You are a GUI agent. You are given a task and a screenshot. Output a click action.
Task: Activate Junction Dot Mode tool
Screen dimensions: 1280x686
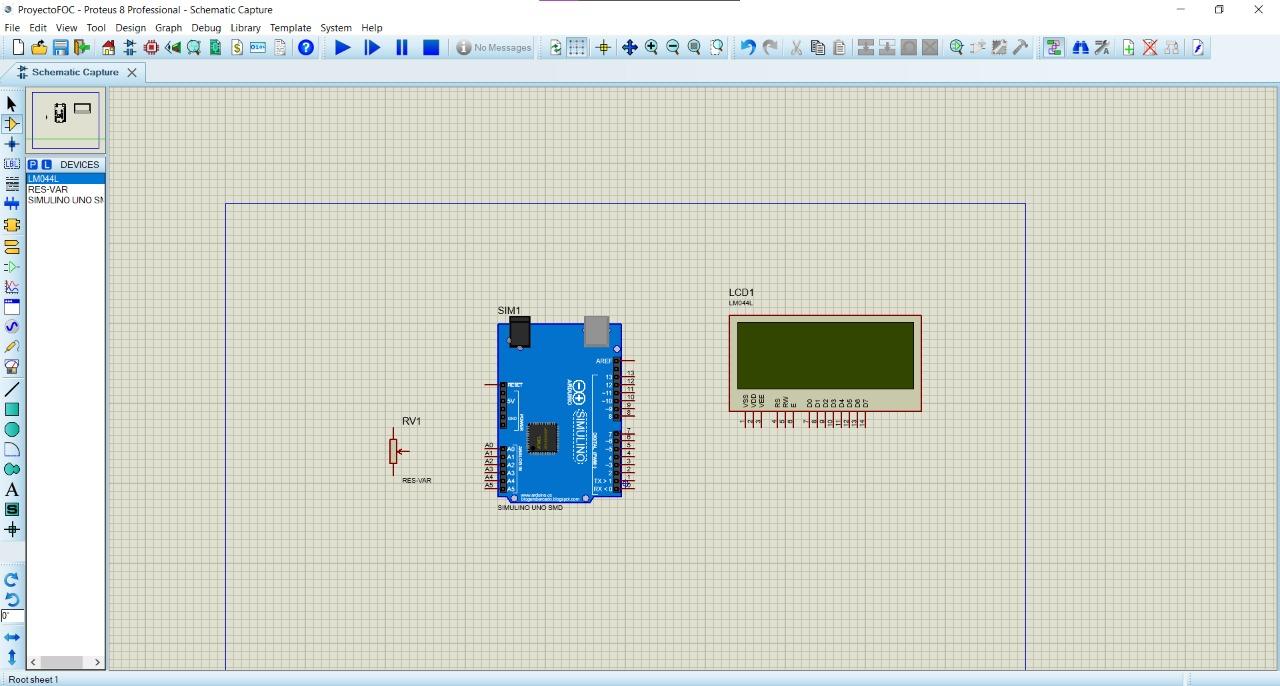click(x=12, y=144)
